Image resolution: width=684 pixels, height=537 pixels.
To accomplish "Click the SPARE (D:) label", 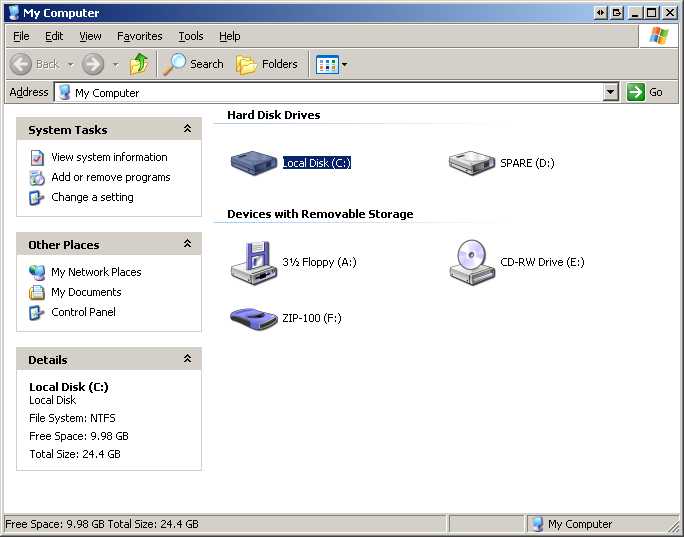I will click(x=527, y=163).
